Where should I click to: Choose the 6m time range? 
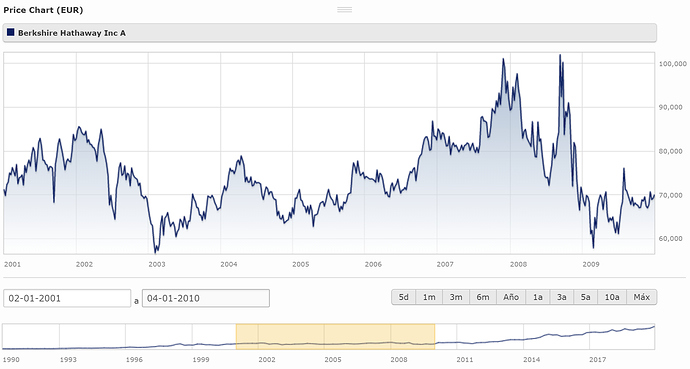click(x=483, y=297)
